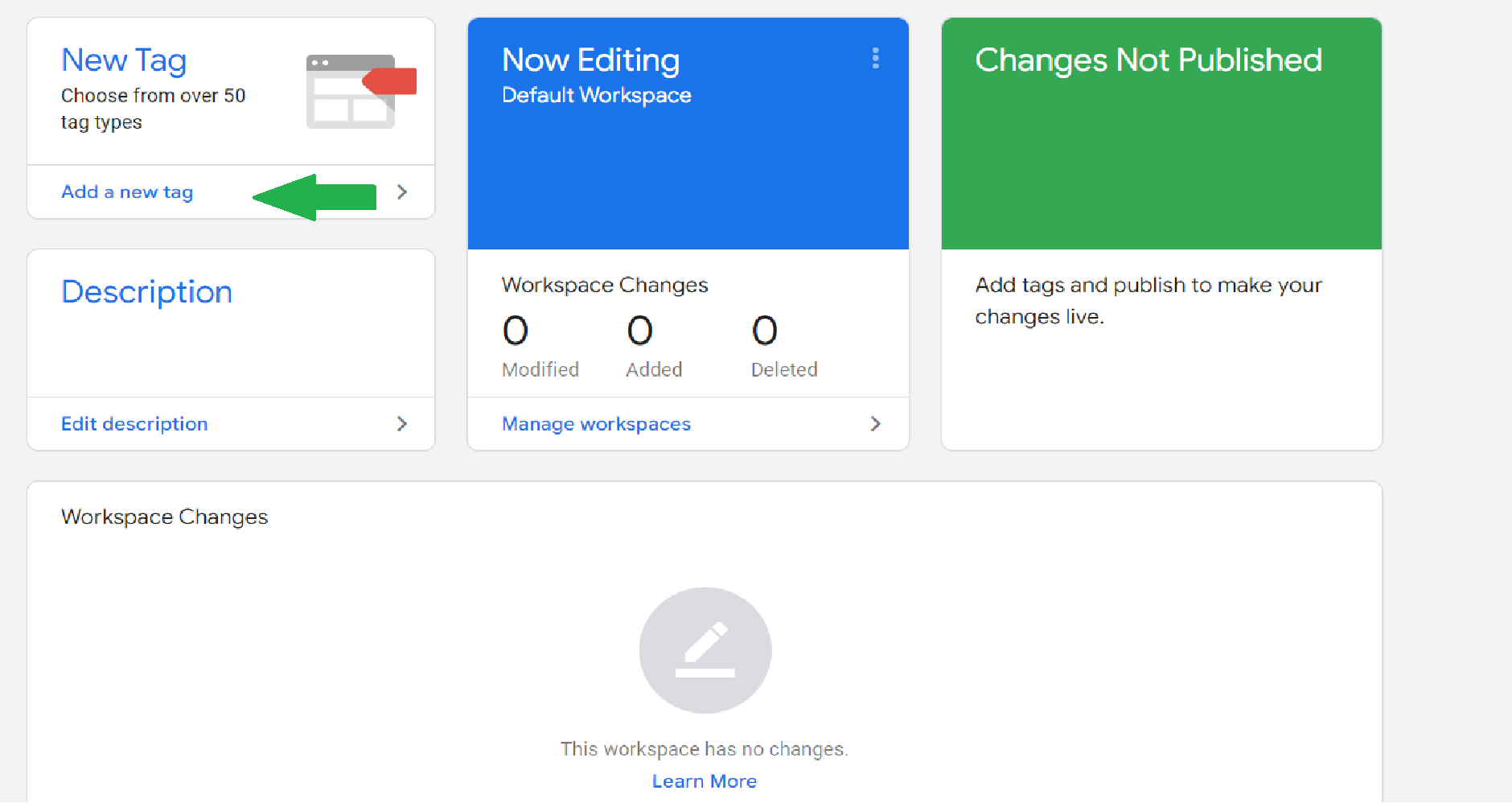Expand the Add a new tag chevron
This screenshot has height=803, width=1512.
point(402,192)
